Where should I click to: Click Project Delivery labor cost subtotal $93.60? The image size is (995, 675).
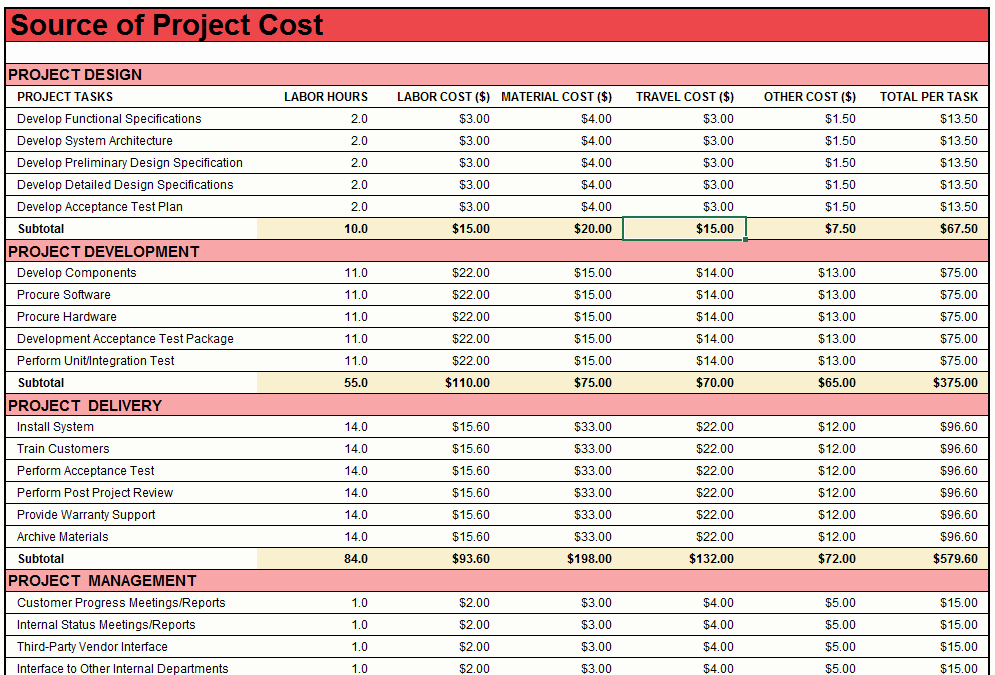click(x=470, y=559)
